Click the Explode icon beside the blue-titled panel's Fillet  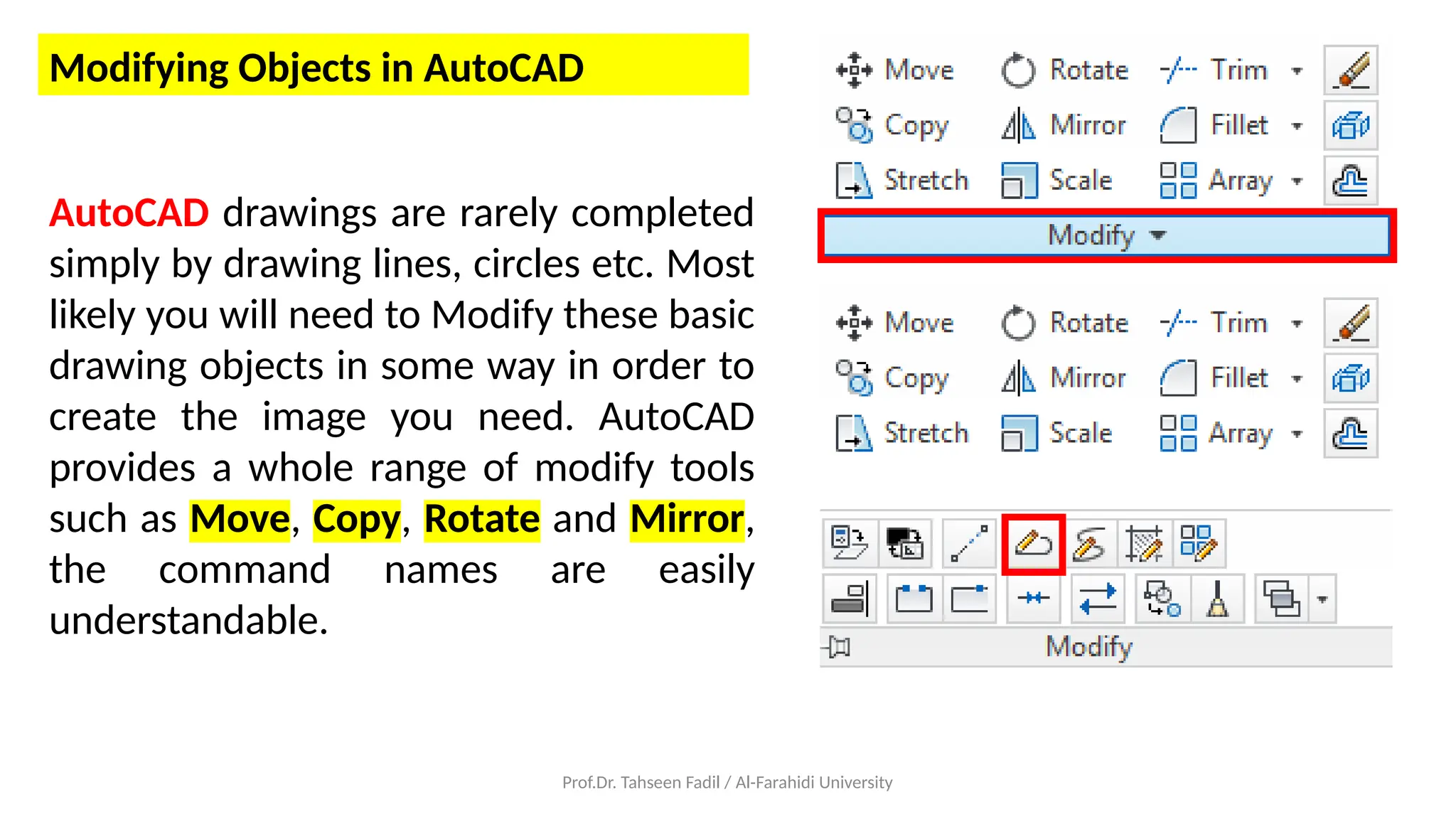point(1351,126)
